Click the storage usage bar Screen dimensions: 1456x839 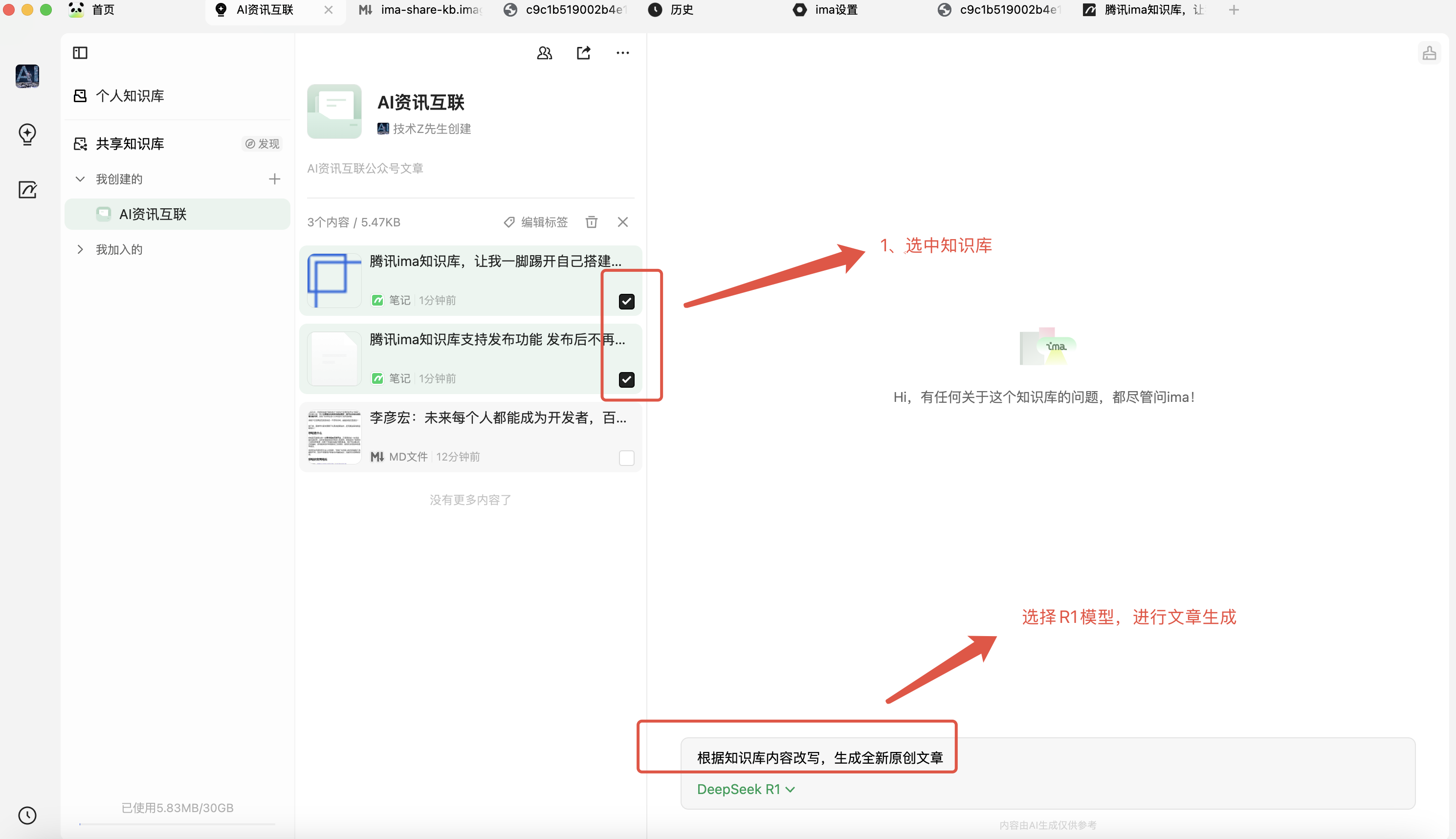pyautogui.click(x=177, y=824)
